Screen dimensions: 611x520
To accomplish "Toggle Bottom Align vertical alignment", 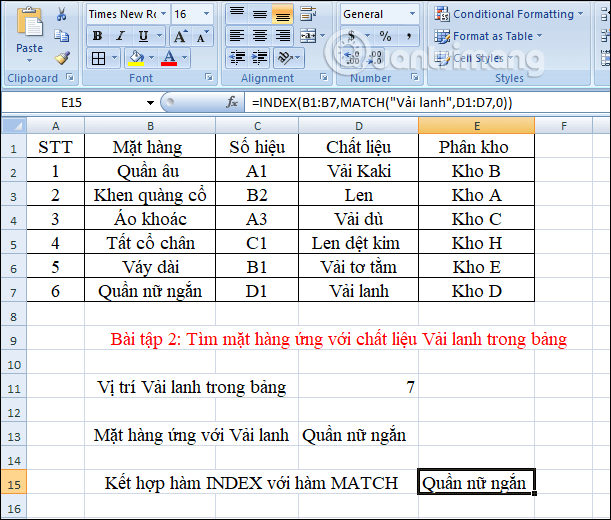I will pyautogui.click(x=283, y=14).
